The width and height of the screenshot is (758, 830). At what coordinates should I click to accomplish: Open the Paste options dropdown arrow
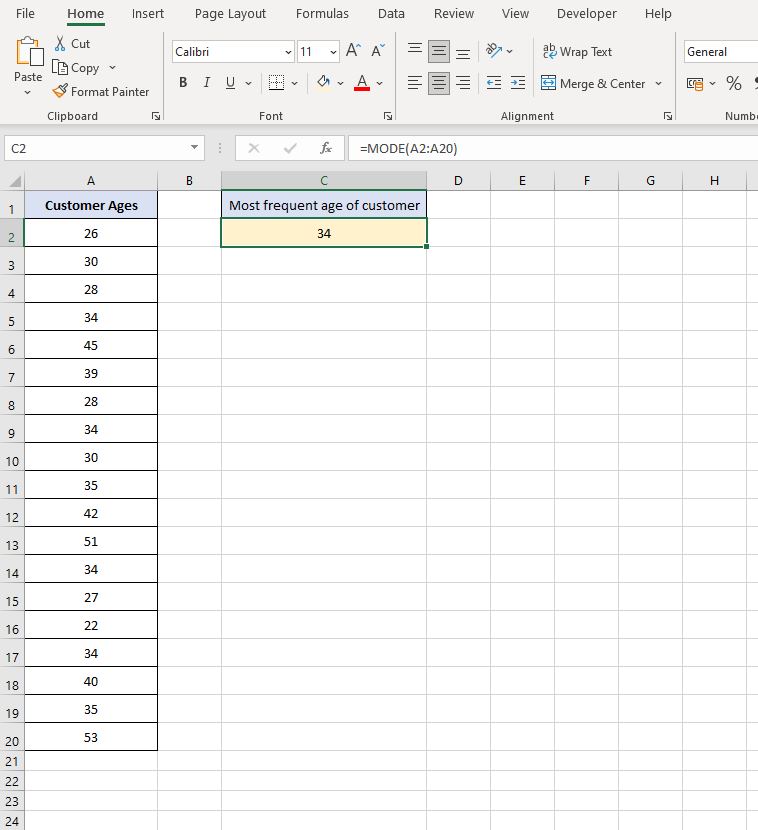[28, 93]
